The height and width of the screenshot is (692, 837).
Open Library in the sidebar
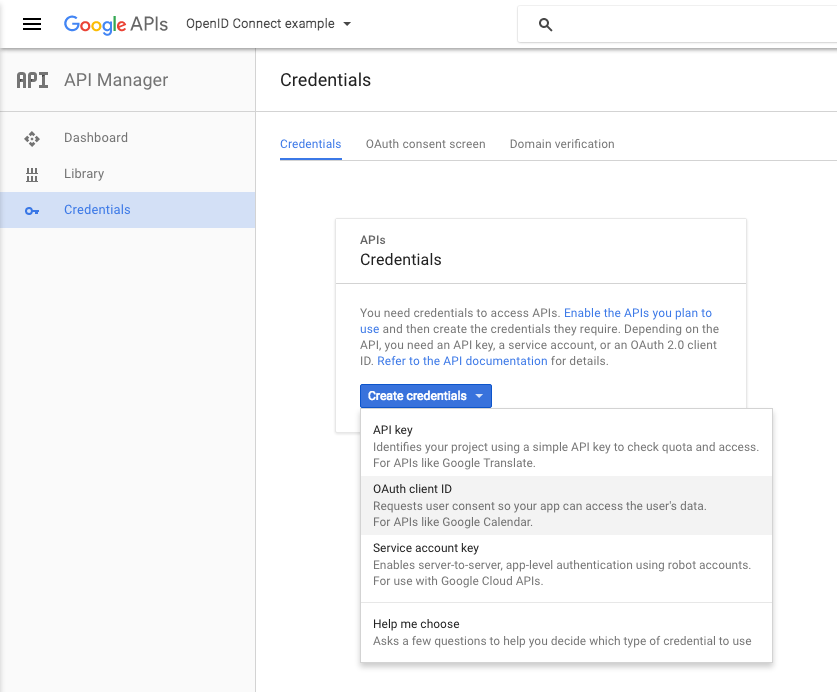(x=84, y=174)
